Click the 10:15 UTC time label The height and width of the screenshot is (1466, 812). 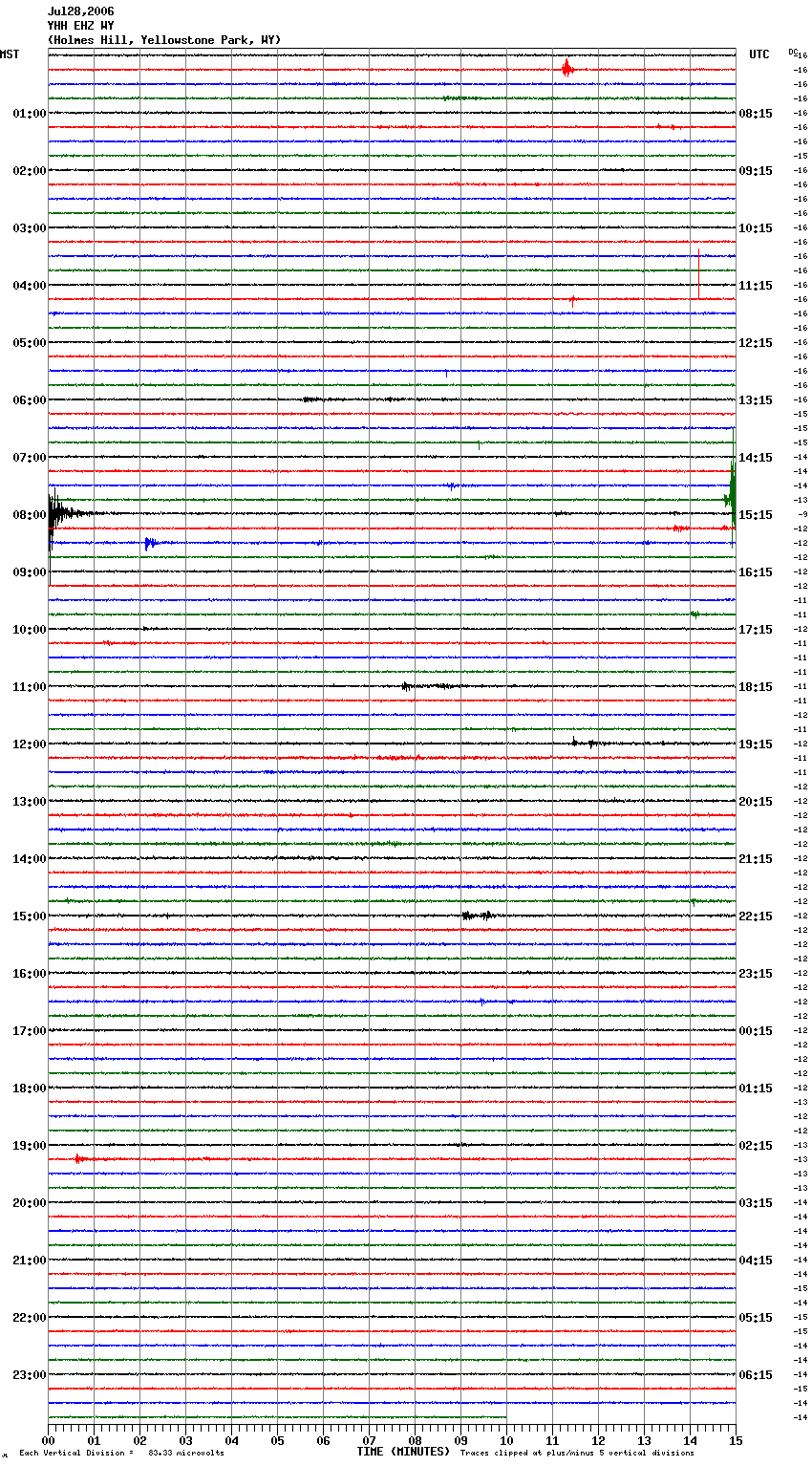(x=756, y=228)
